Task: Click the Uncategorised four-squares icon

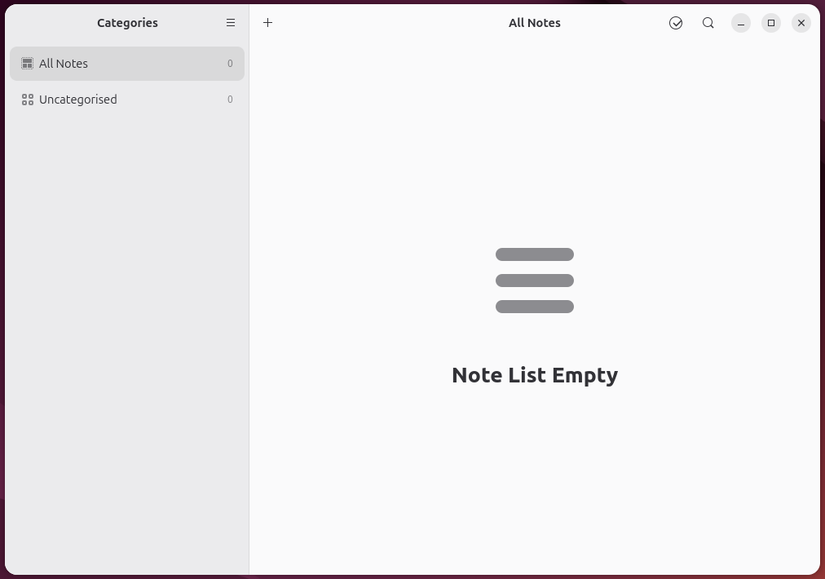Action: 27,99
